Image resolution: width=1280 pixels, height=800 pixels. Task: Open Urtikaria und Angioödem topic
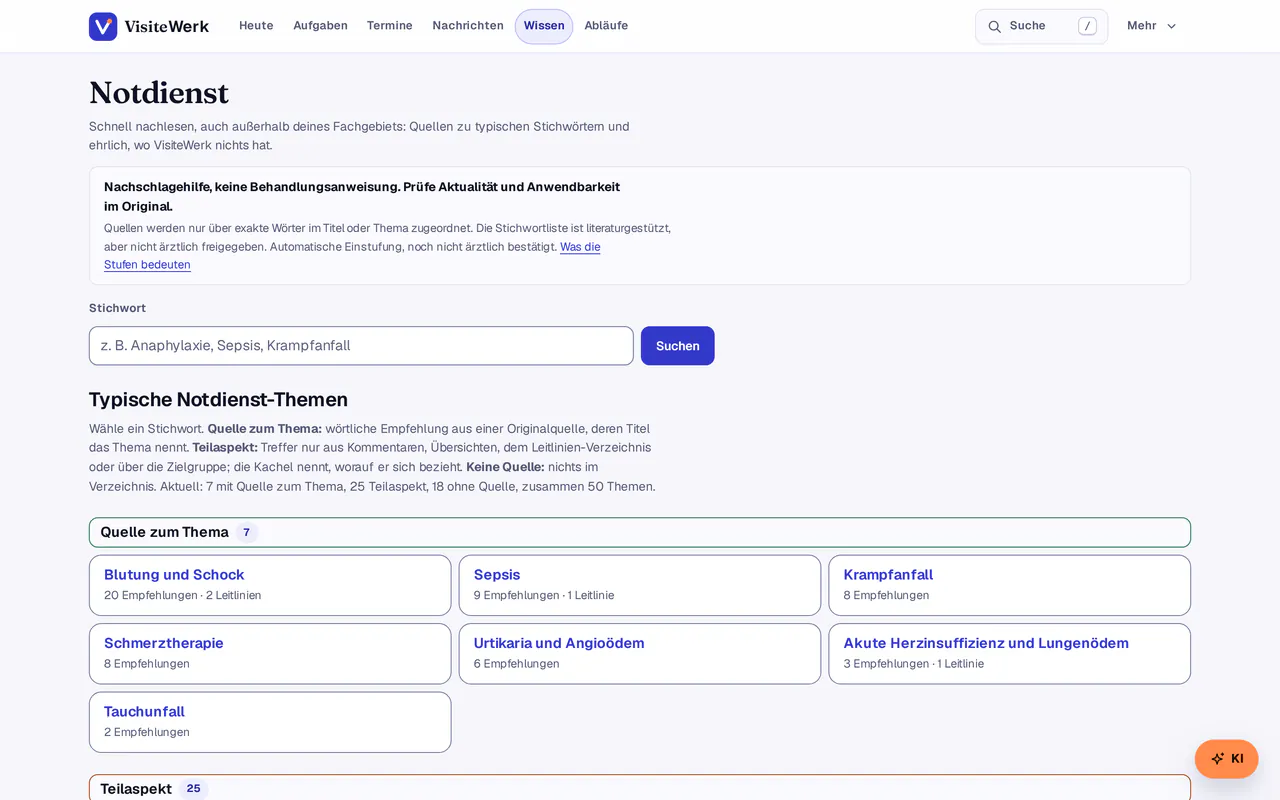640,654
